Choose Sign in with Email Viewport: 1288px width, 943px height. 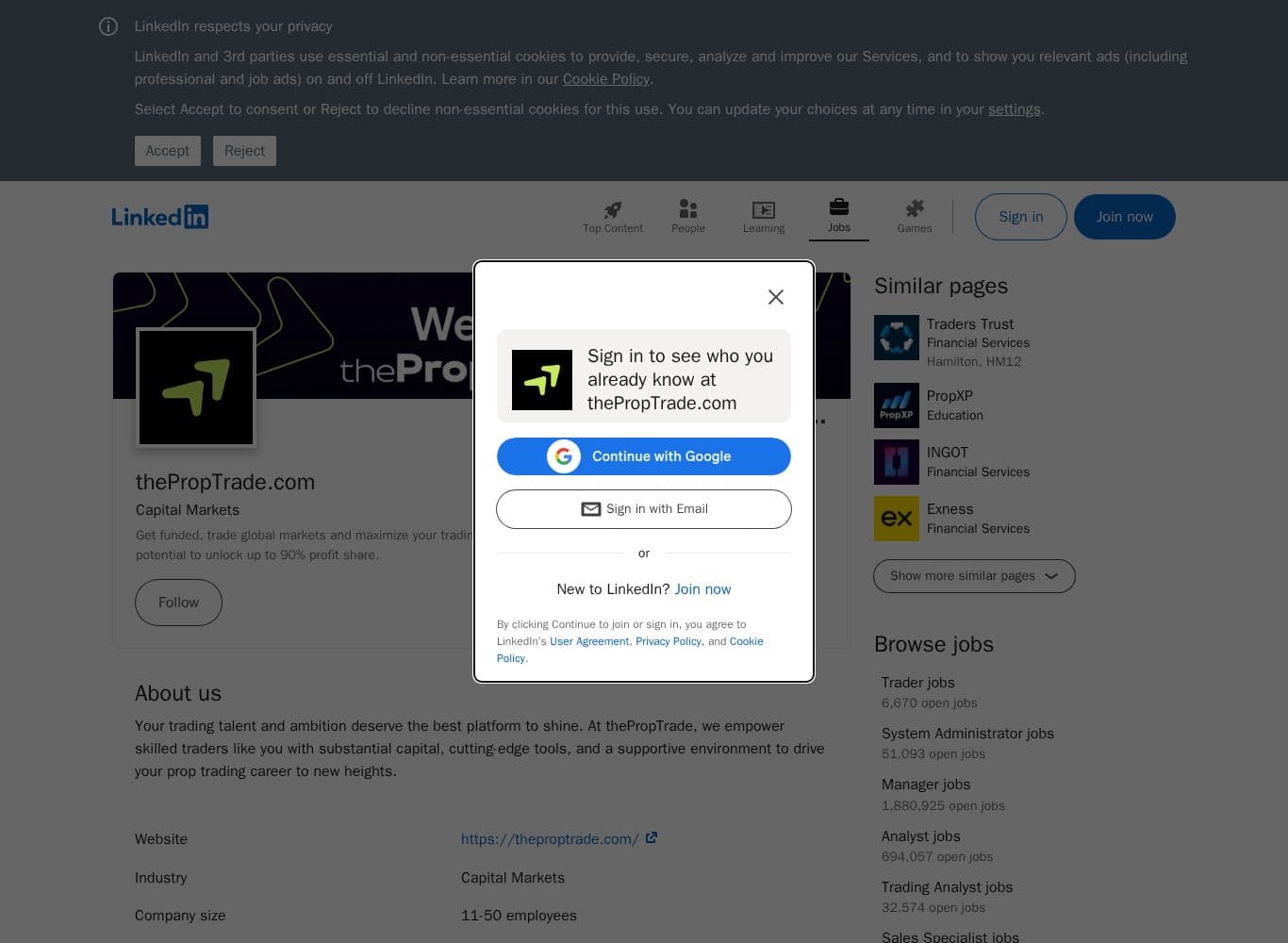[644, 509]
